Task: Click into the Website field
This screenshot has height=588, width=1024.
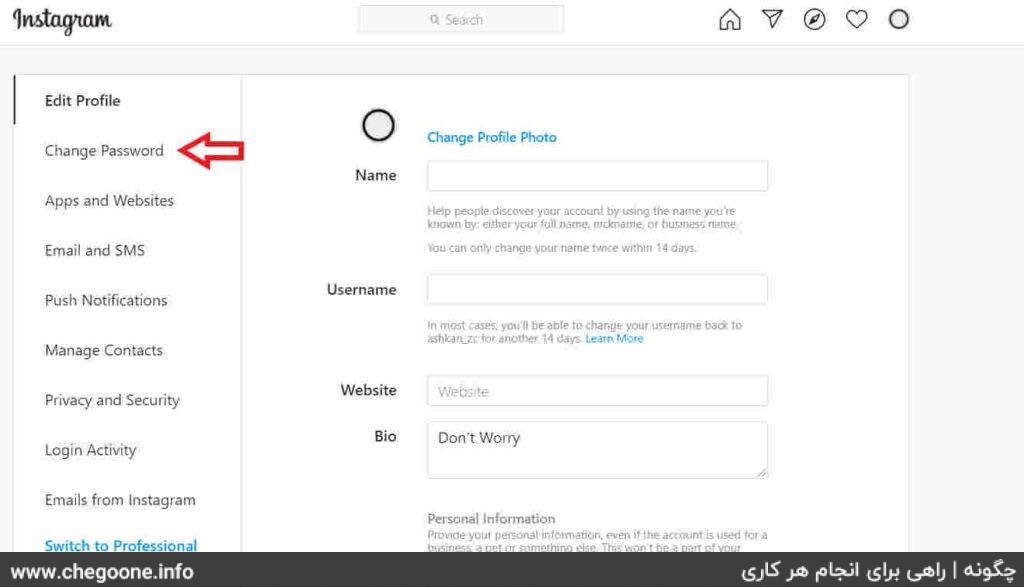Action: coord(598,391)
